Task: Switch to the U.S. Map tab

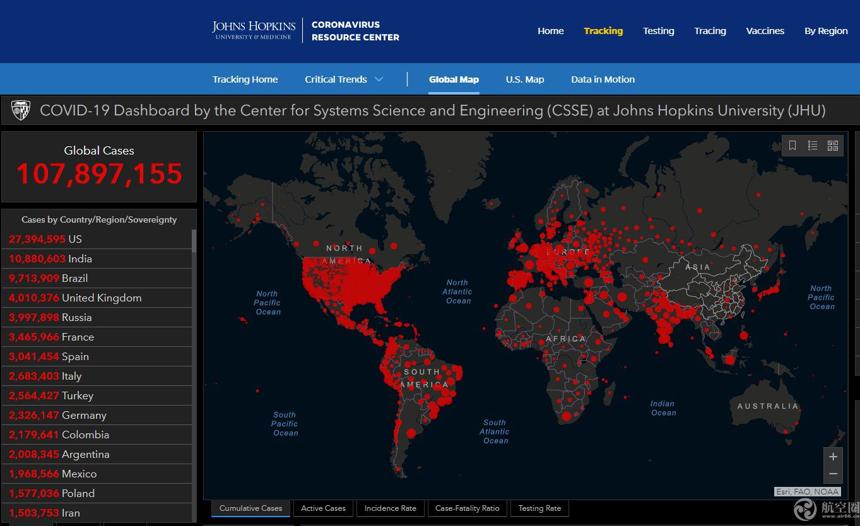Action: tap(524, 79)
